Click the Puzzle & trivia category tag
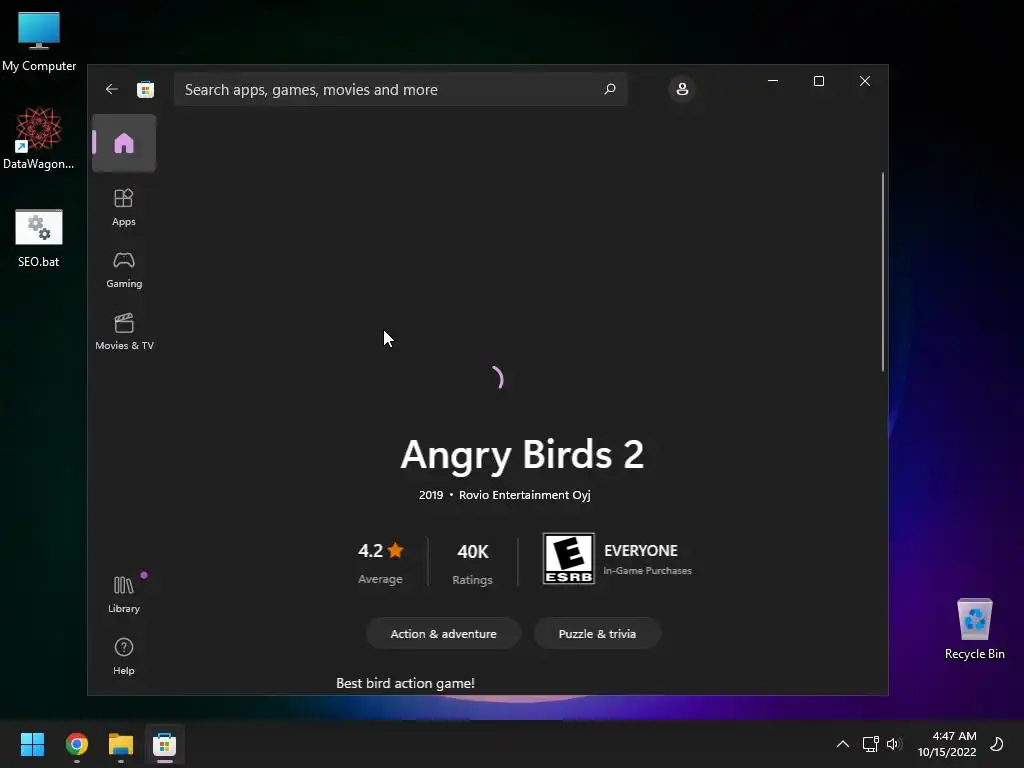1024x768 pixels. (597, 633)
